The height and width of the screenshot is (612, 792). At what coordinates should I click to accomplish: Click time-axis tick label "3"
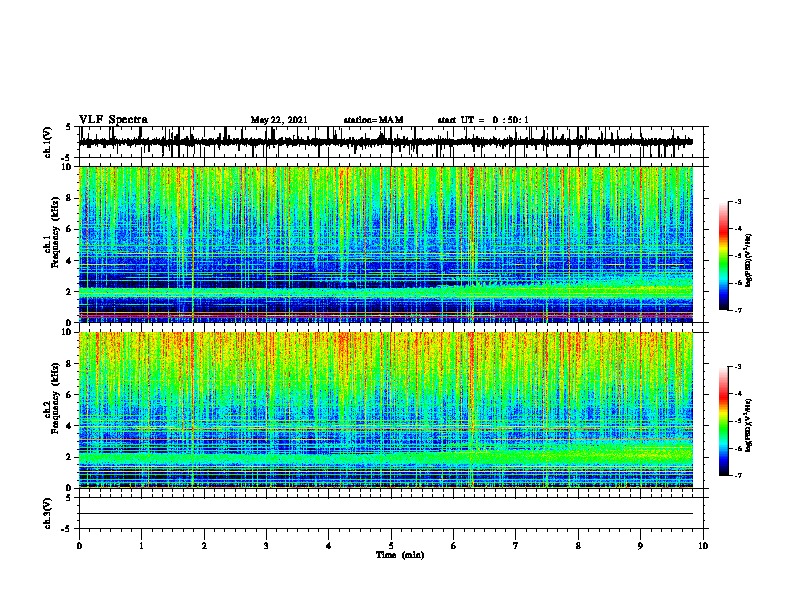(266, 546)
